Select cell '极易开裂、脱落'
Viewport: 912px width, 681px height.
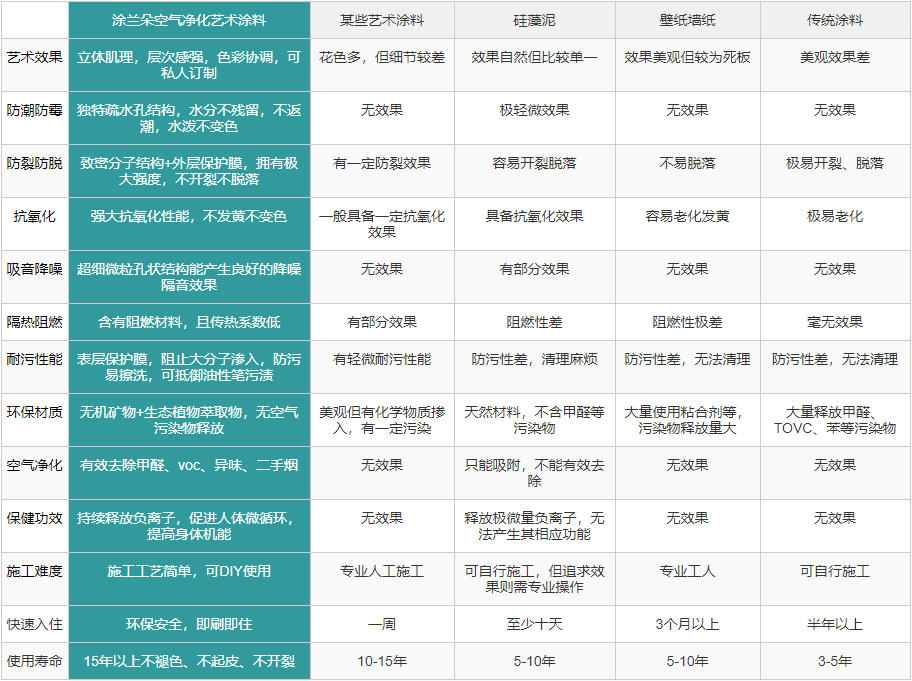835,171
